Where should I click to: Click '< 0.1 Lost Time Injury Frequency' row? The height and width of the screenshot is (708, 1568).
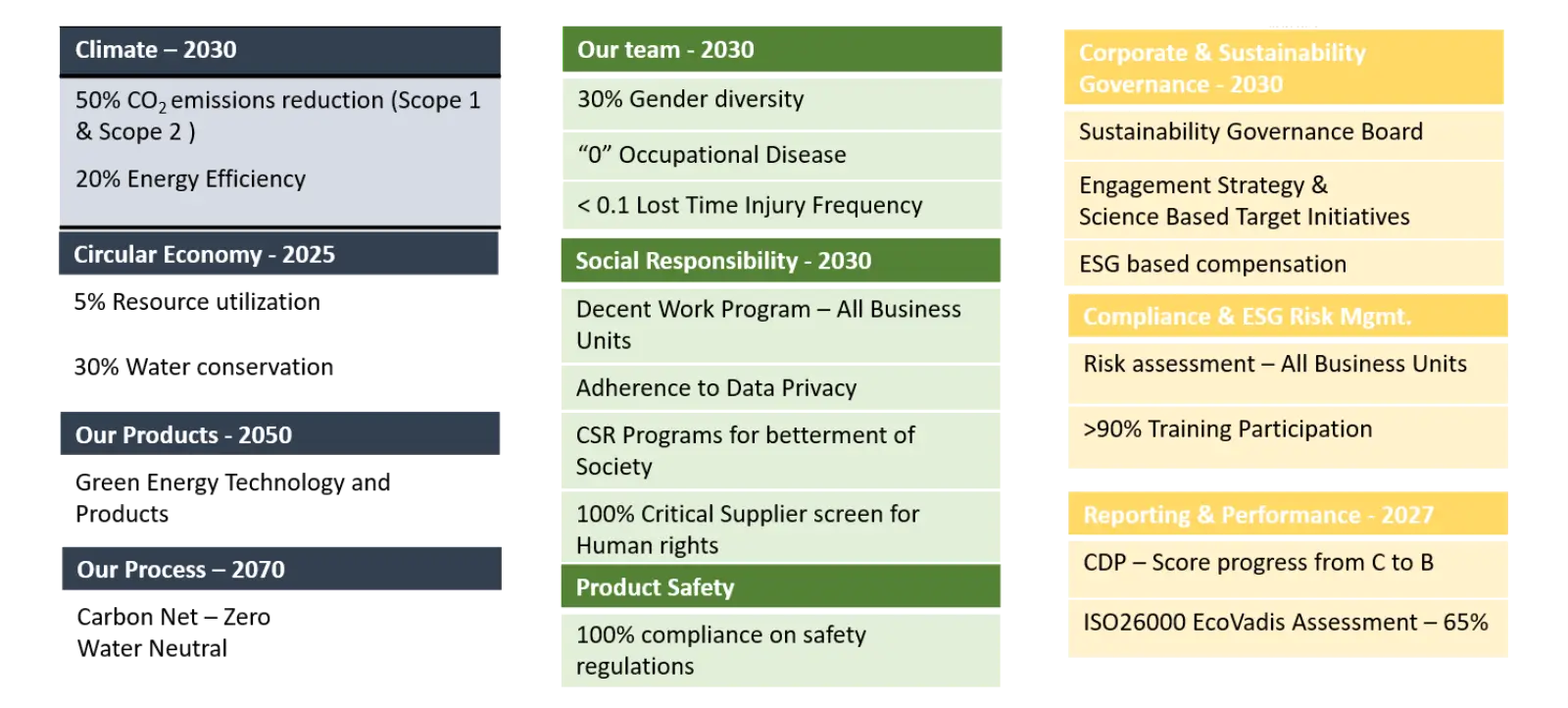point(780,206)
